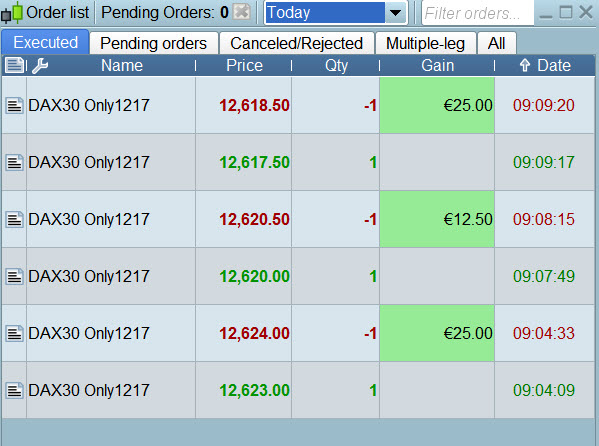
Task: Open order details icon for 09:09:17 order
Action: tap(14, 162)
